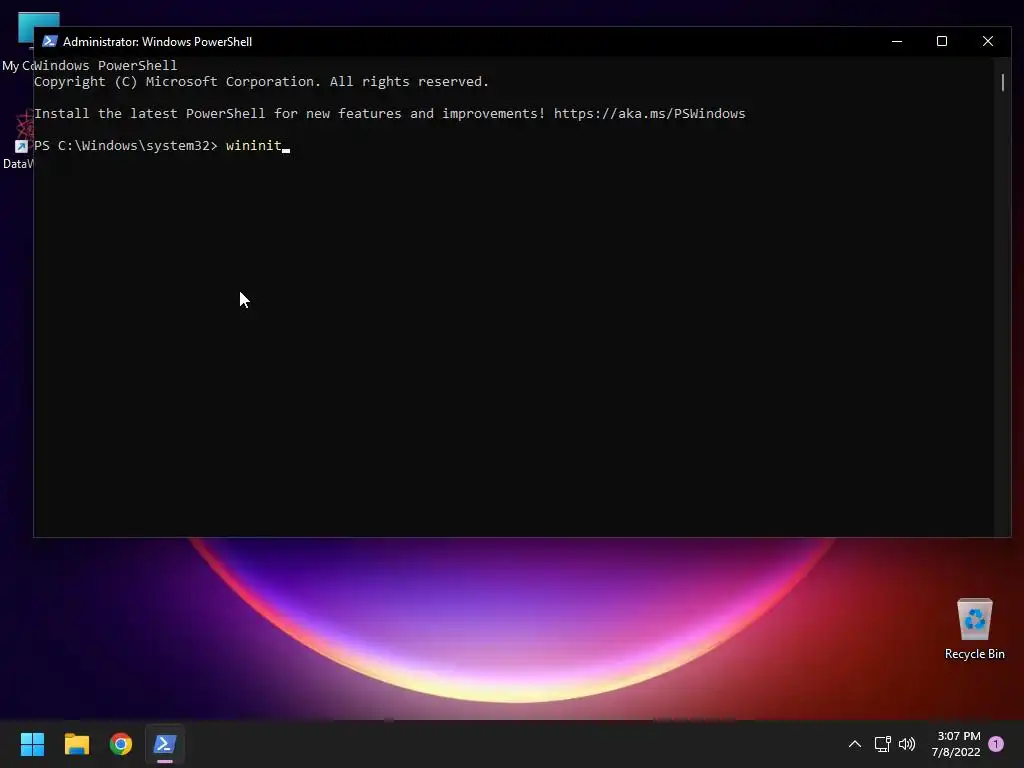Select the PowerShell taskbar icon

[x=165, y=744]
